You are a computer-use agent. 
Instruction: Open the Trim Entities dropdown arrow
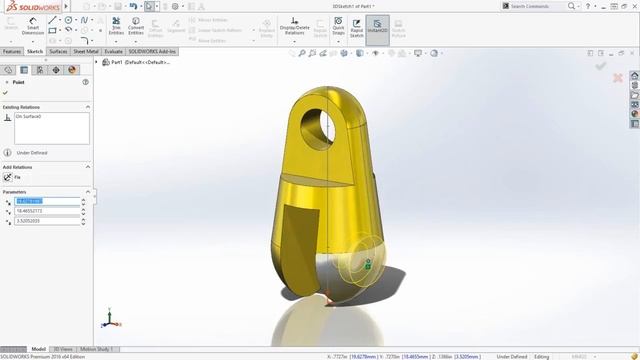[x=116, y=41]
